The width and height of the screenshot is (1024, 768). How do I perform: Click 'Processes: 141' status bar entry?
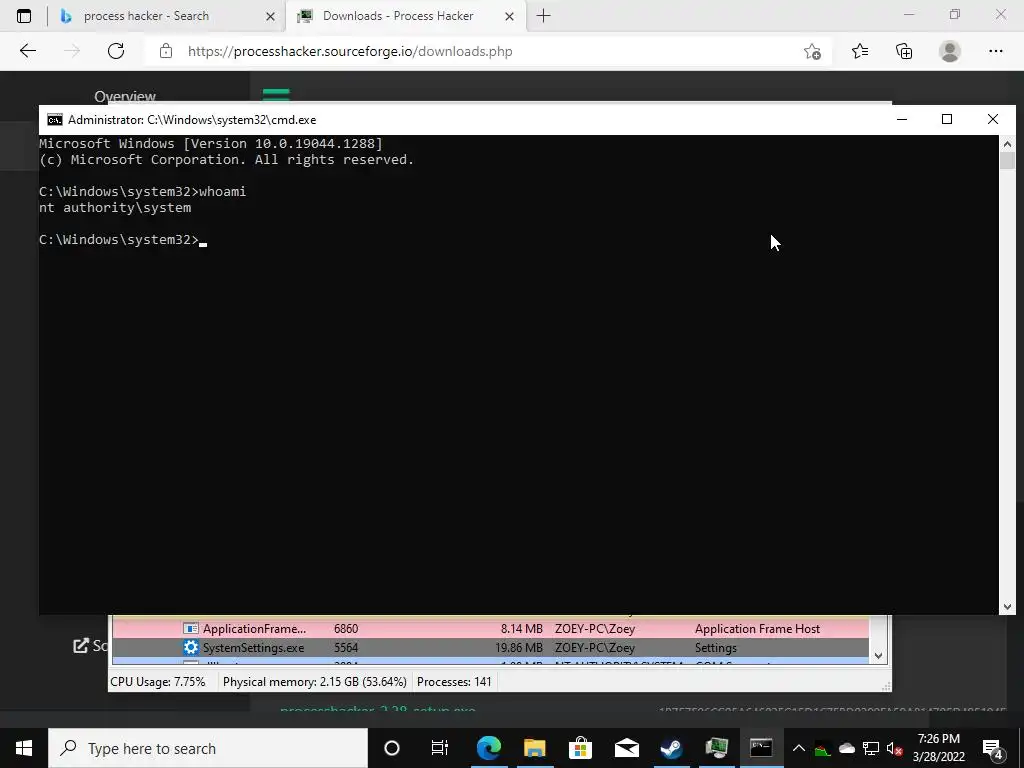click(454, 681)
